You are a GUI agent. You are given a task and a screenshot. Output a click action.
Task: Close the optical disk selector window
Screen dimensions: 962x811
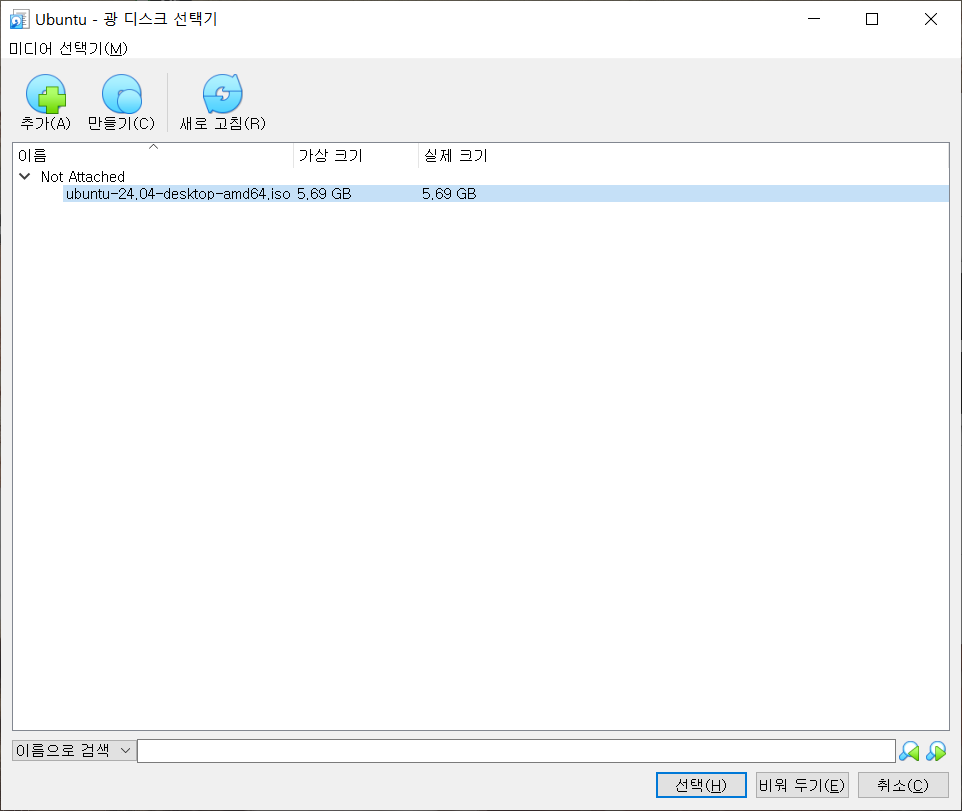point(931,19)
